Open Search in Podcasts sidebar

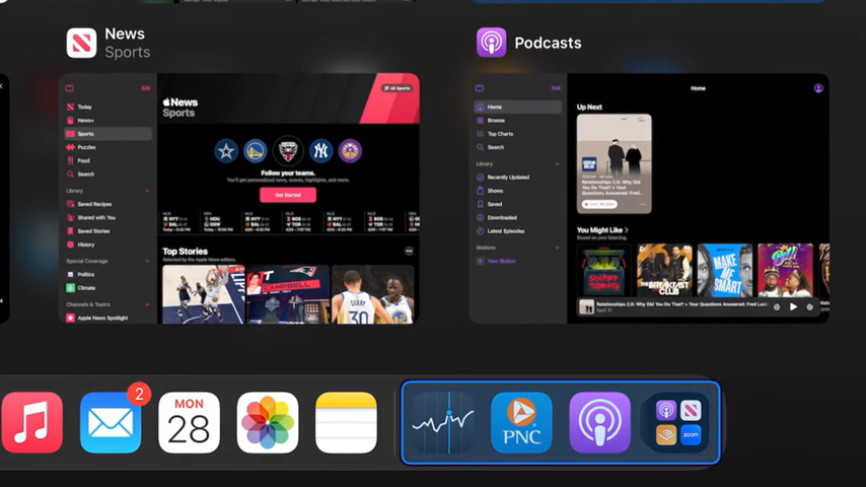tap(518, 147)
